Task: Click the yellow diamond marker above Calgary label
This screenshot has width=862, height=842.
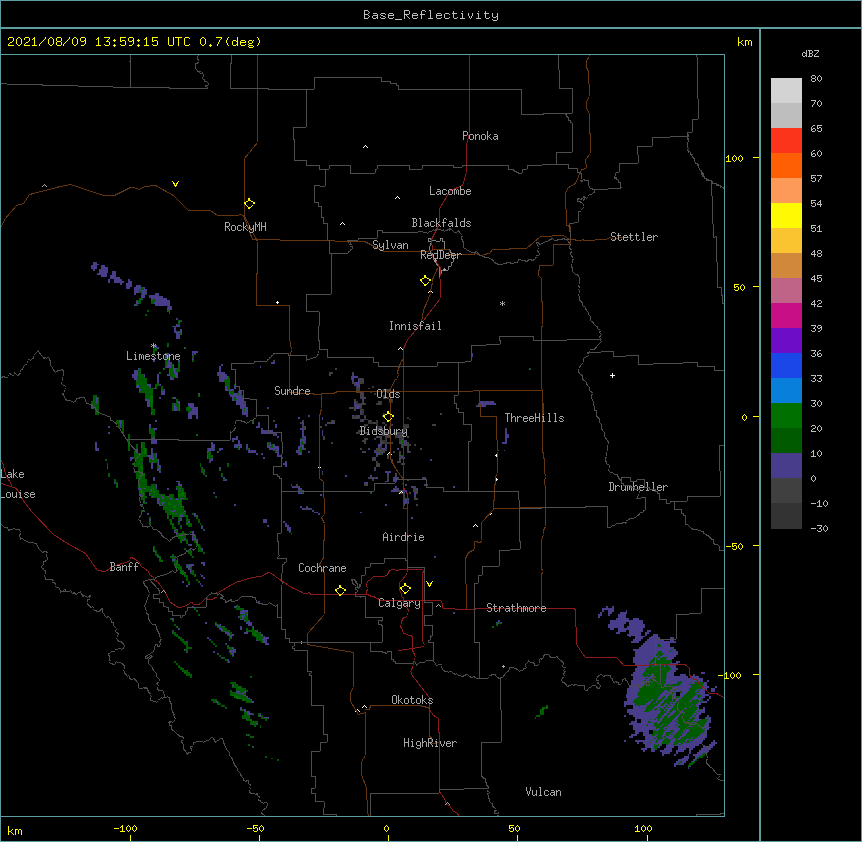Action: [405, 589]
